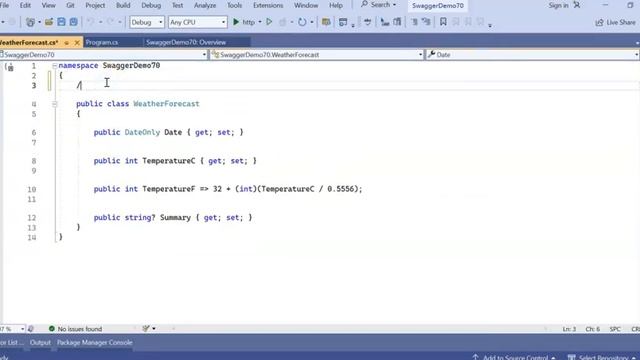Viewport: 640px width, 360px height.
Task: Click the Live Share icon button
Action: click(599, 22)
